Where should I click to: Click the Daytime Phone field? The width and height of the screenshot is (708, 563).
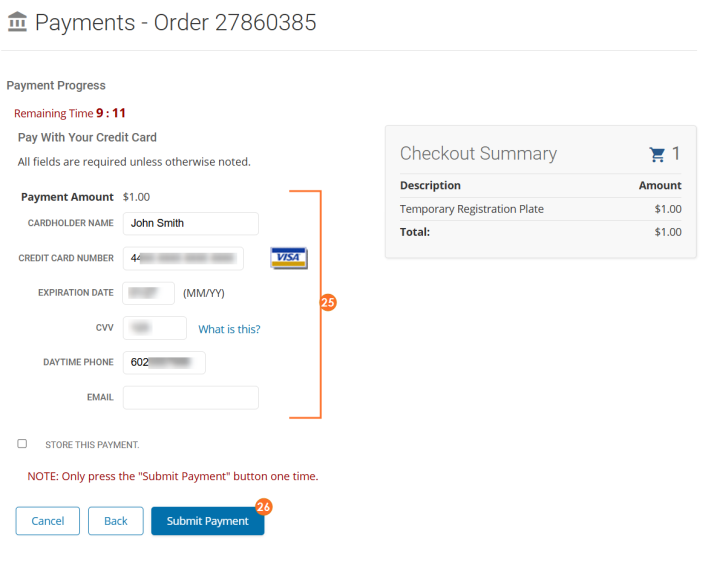point(164,363)
